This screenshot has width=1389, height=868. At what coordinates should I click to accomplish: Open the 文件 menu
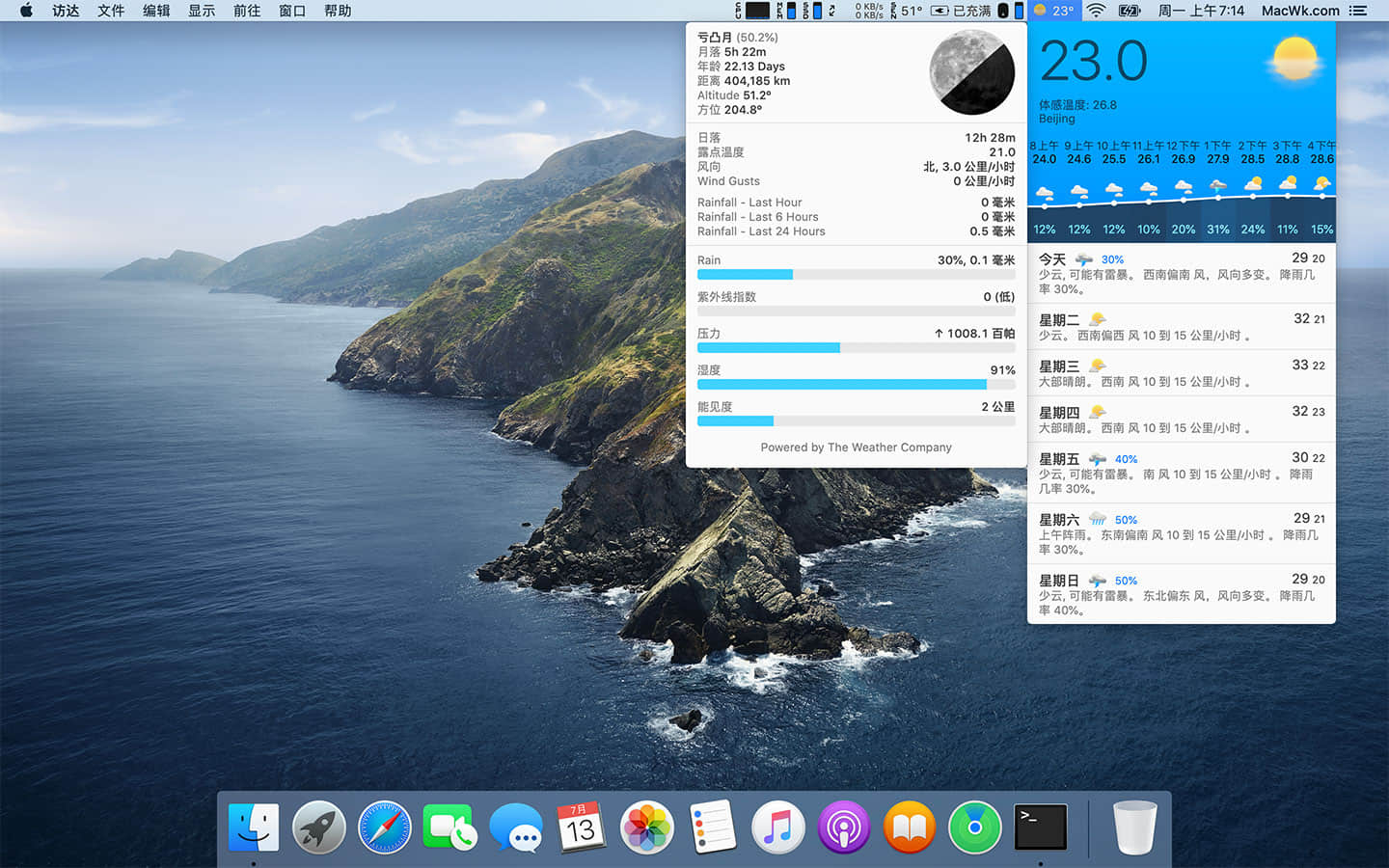click(111, 11)
